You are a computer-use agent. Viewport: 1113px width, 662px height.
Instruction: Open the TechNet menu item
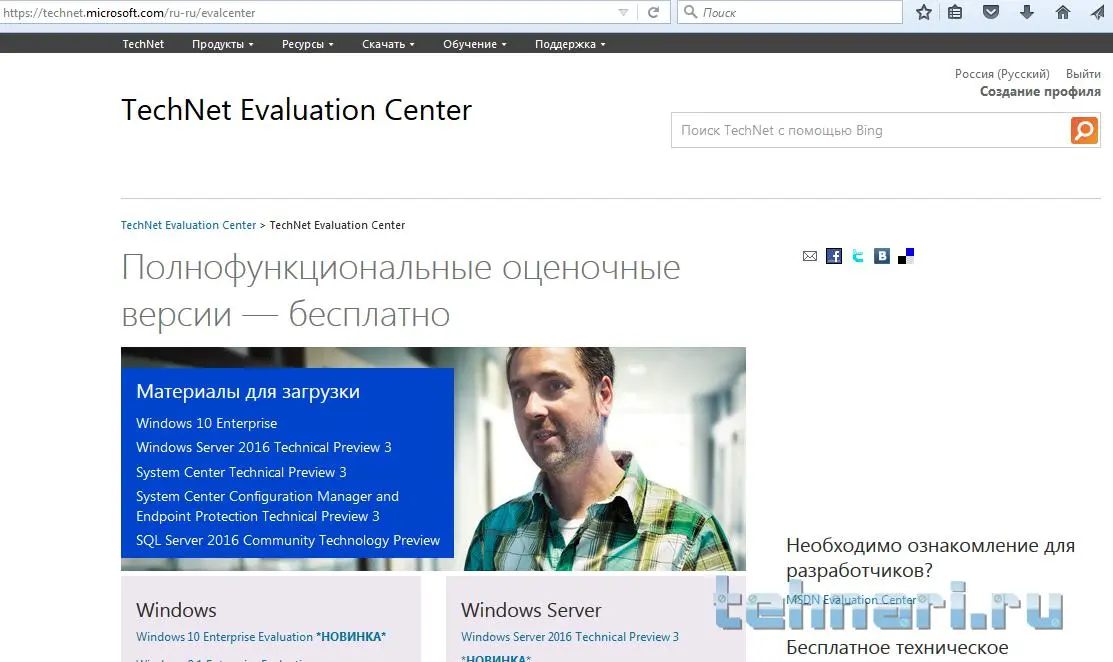tap(143, 44)
